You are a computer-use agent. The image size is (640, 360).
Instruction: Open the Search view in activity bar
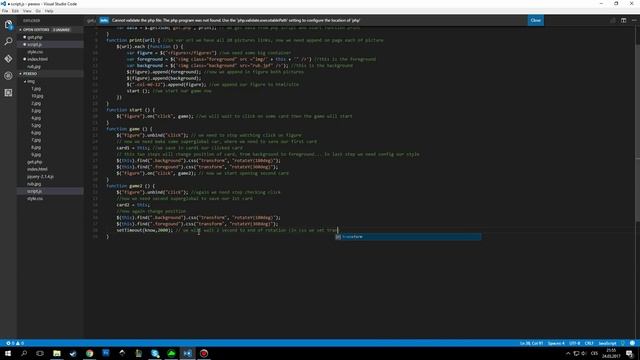click(8, 41)
